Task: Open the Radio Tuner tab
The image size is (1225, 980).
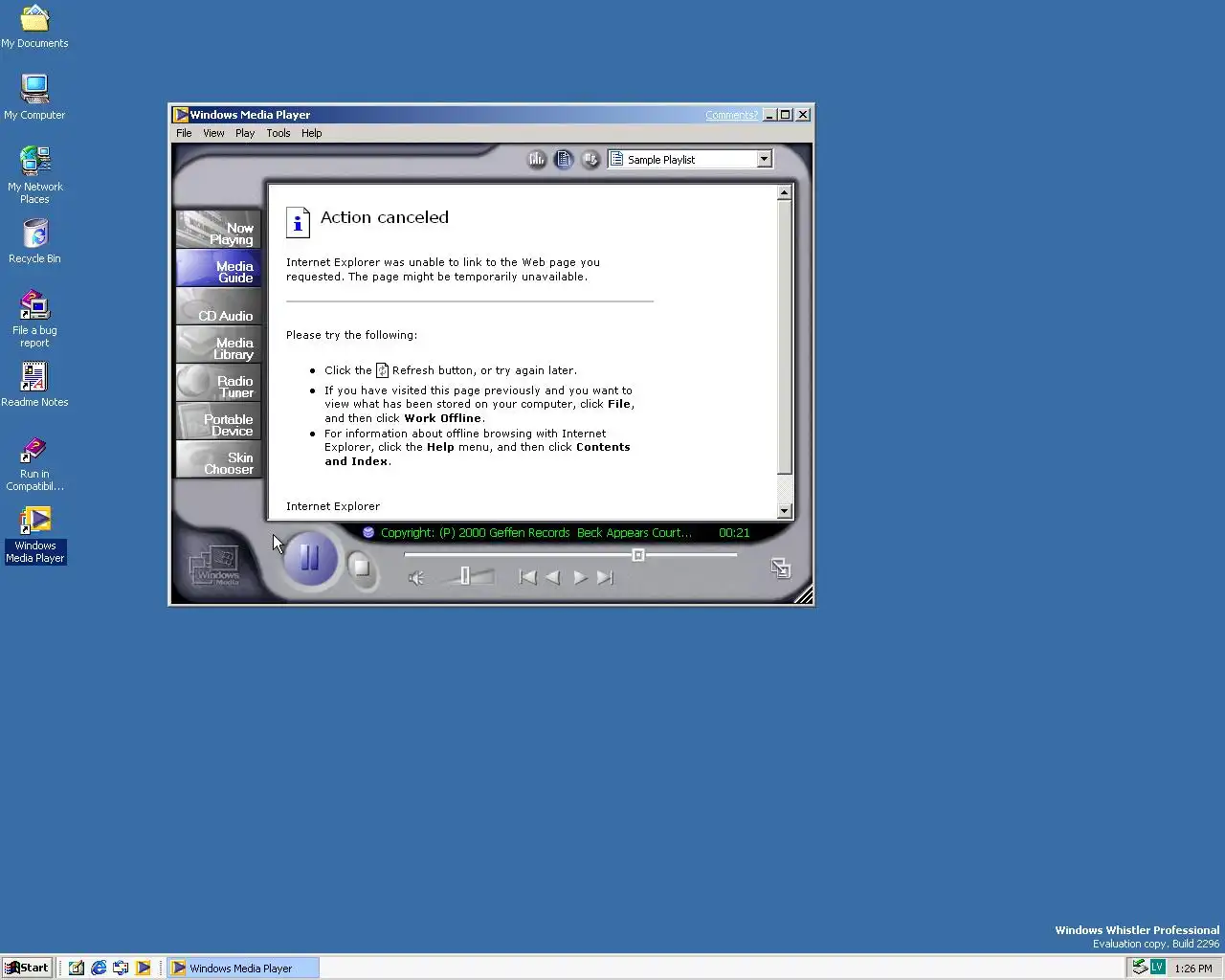Action: [218, 383]
